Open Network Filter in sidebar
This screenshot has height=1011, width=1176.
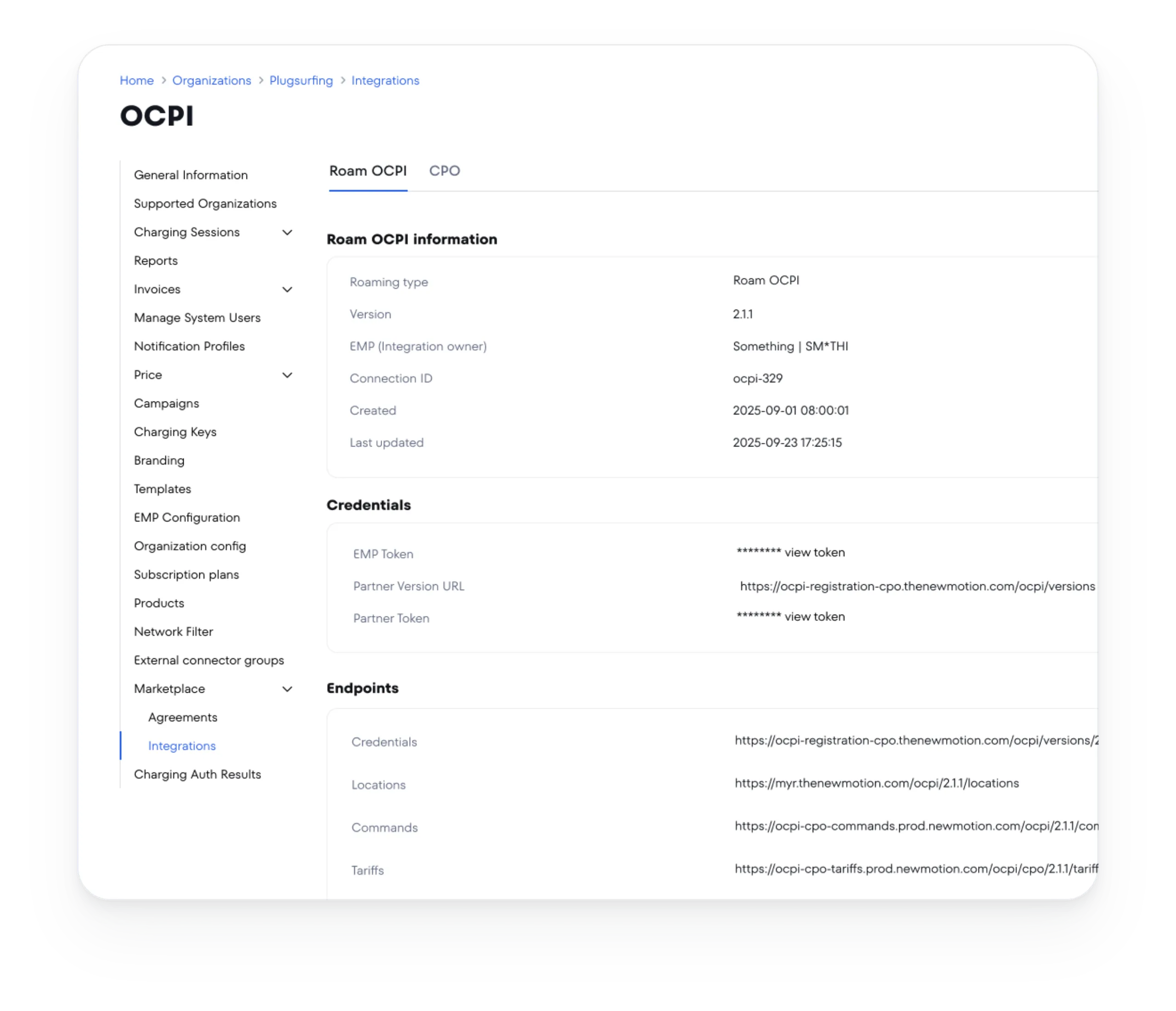[173, 632]
